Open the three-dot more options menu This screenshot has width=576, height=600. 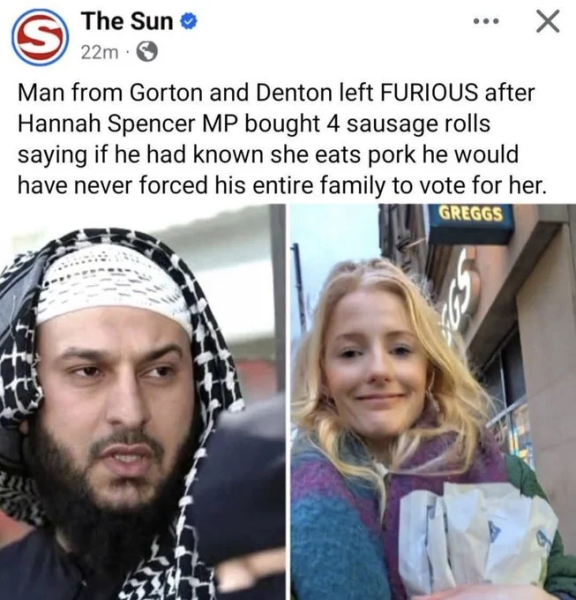tap(486, 21)
